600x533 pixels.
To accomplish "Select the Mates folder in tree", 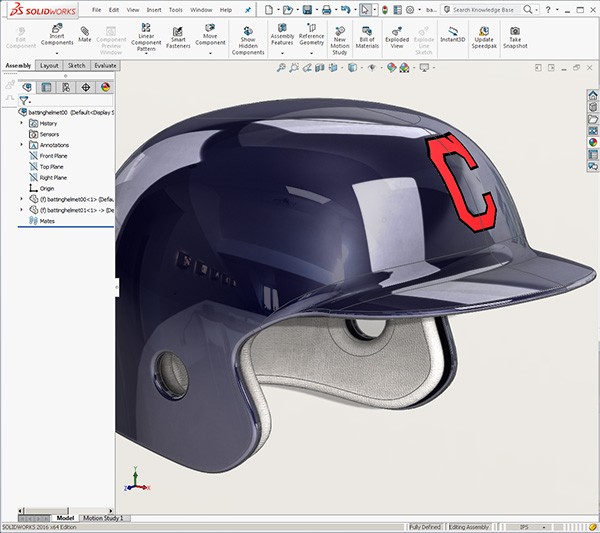I will 42,221.
